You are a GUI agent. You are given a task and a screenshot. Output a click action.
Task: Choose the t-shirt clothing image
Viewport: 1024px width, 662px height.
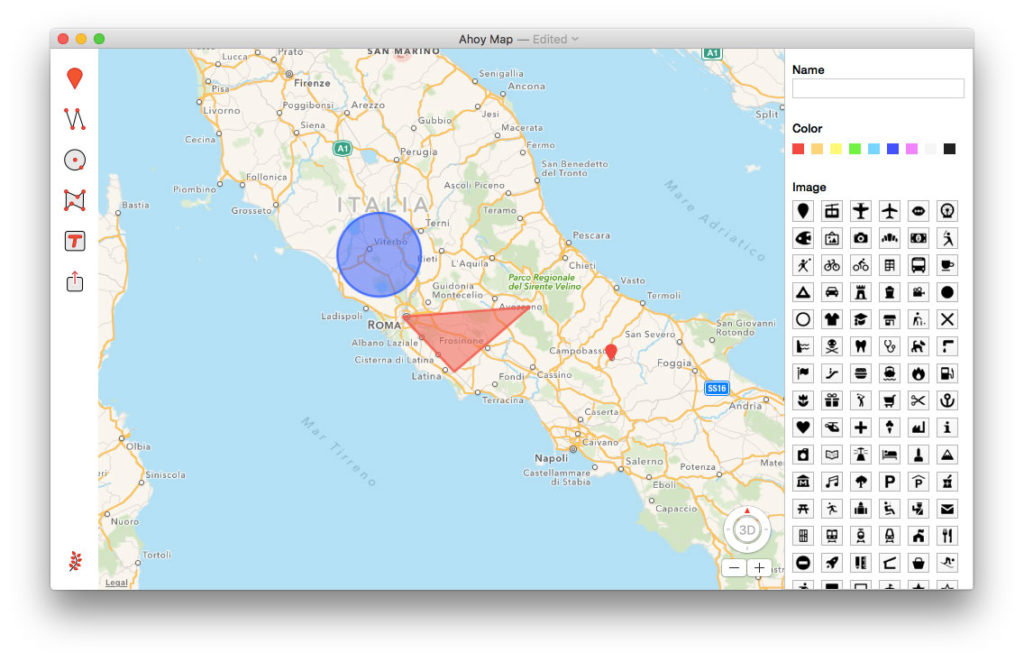coord(832,319)
